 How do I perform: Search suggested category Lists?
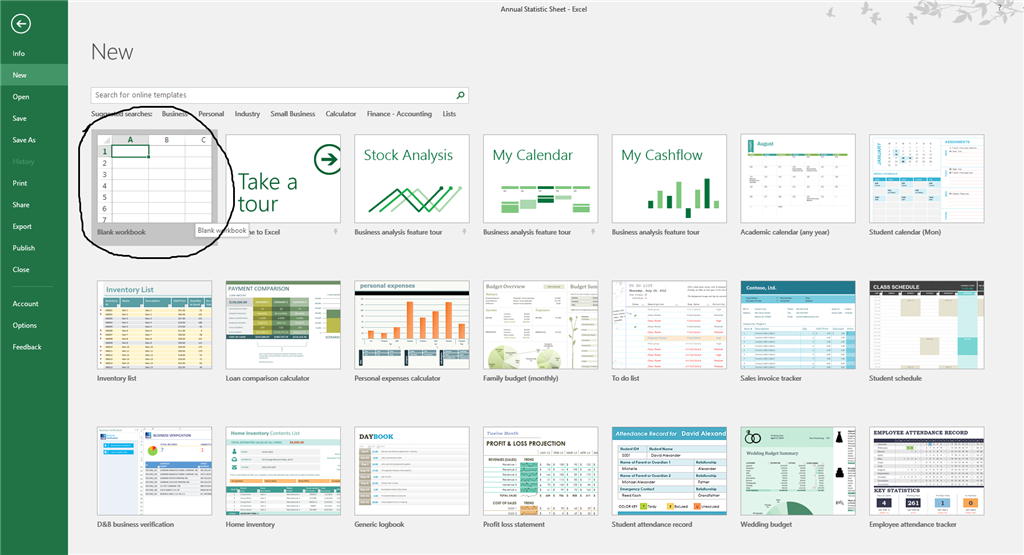(x=449, y=114)
